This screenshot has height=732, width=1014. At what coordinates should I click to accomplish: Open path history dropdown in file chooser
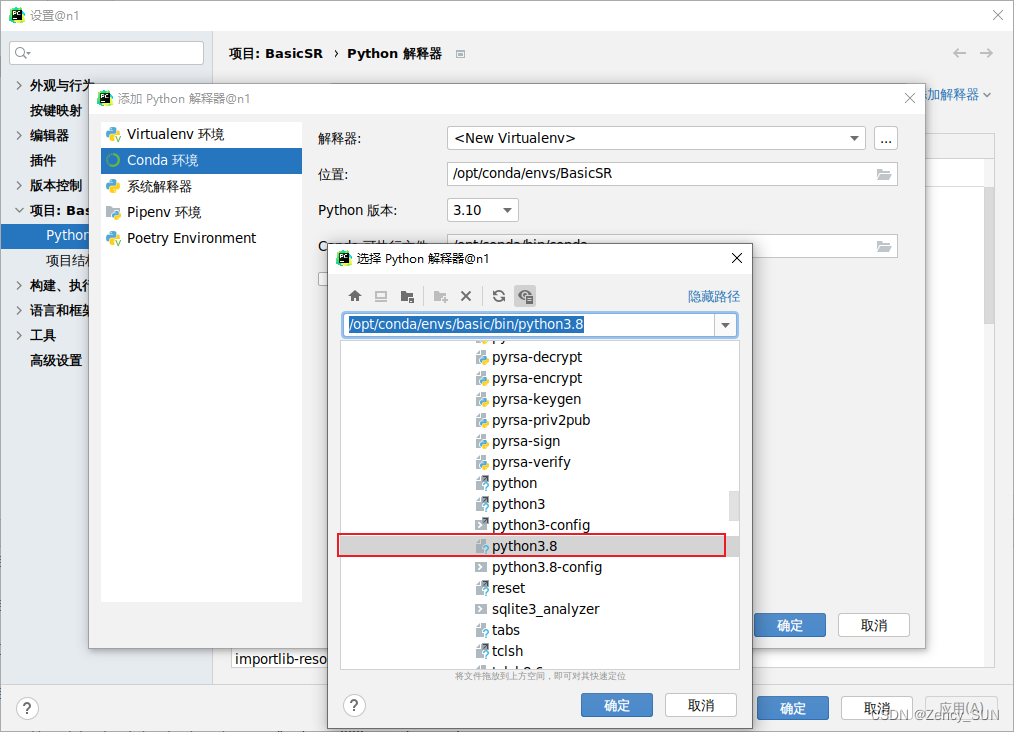[725, 325]
